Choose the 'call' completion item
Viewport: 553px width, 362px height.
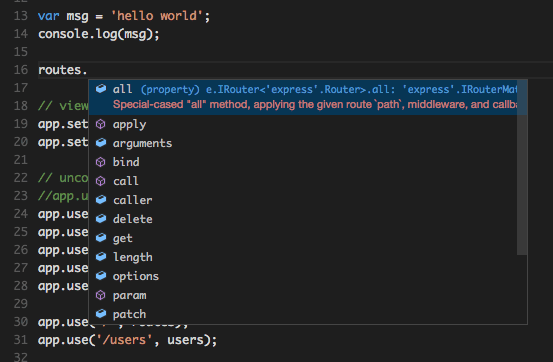click(303, 181)
